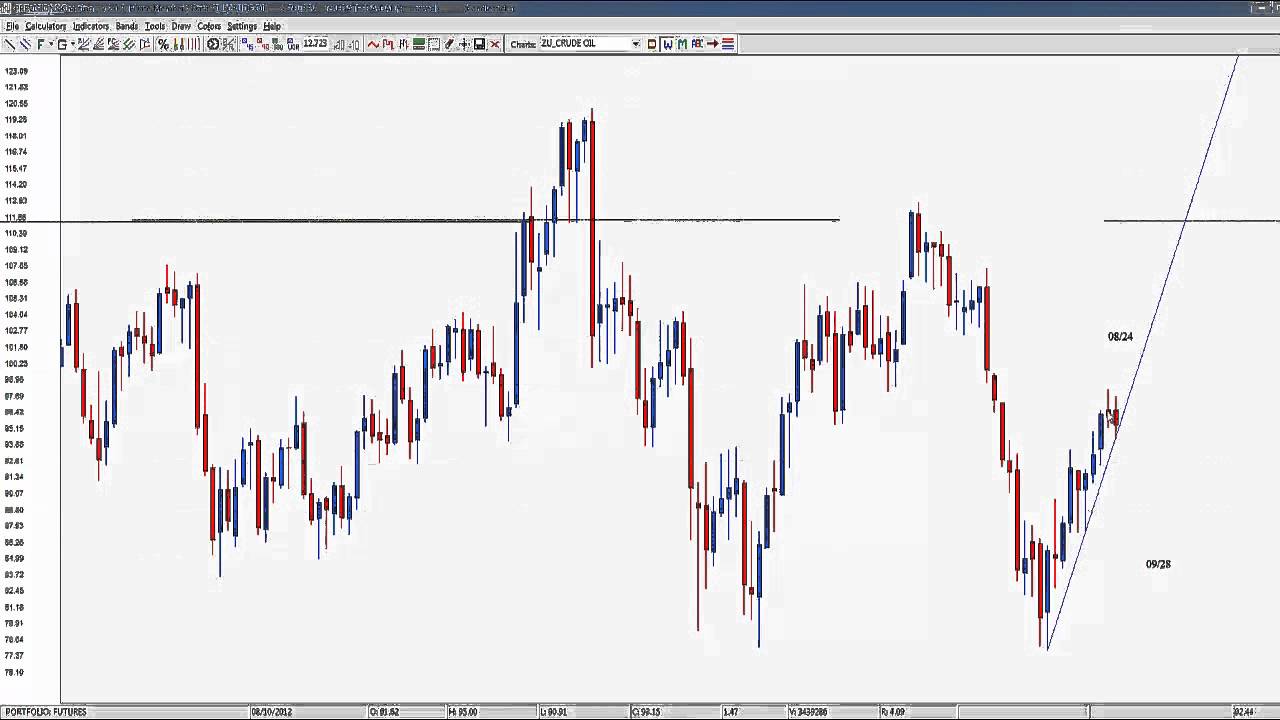
Task: Expand the F tool dropdown arrow
Action: (51, 44)
